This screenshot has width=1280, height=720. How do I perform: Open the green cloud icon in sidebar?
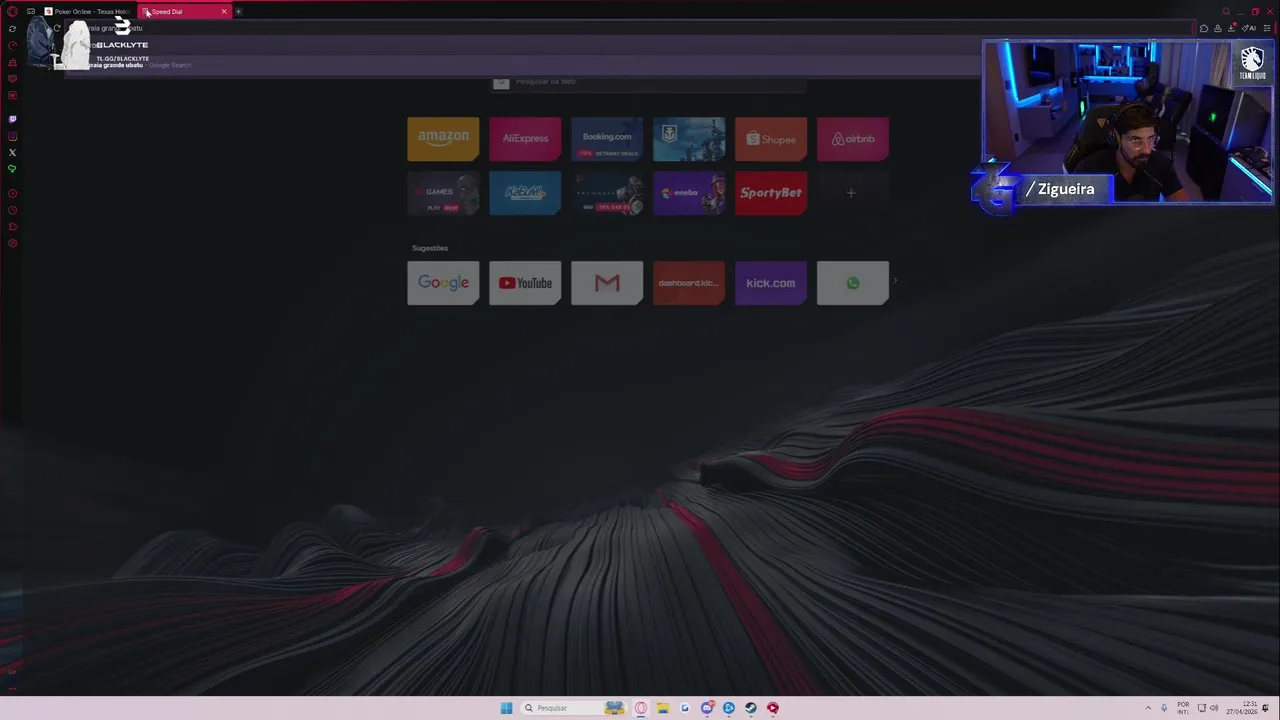(x=12, y=169)
